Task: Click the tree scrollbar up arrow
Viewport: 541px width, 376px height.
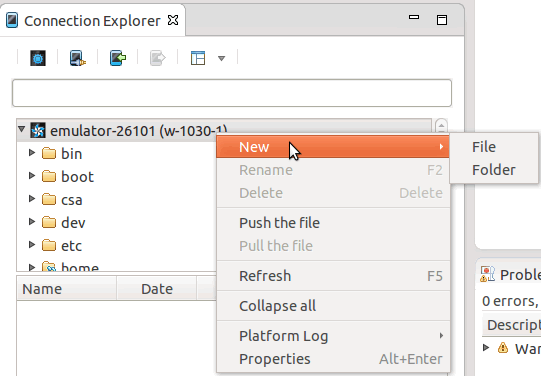Action: point(441,126)
